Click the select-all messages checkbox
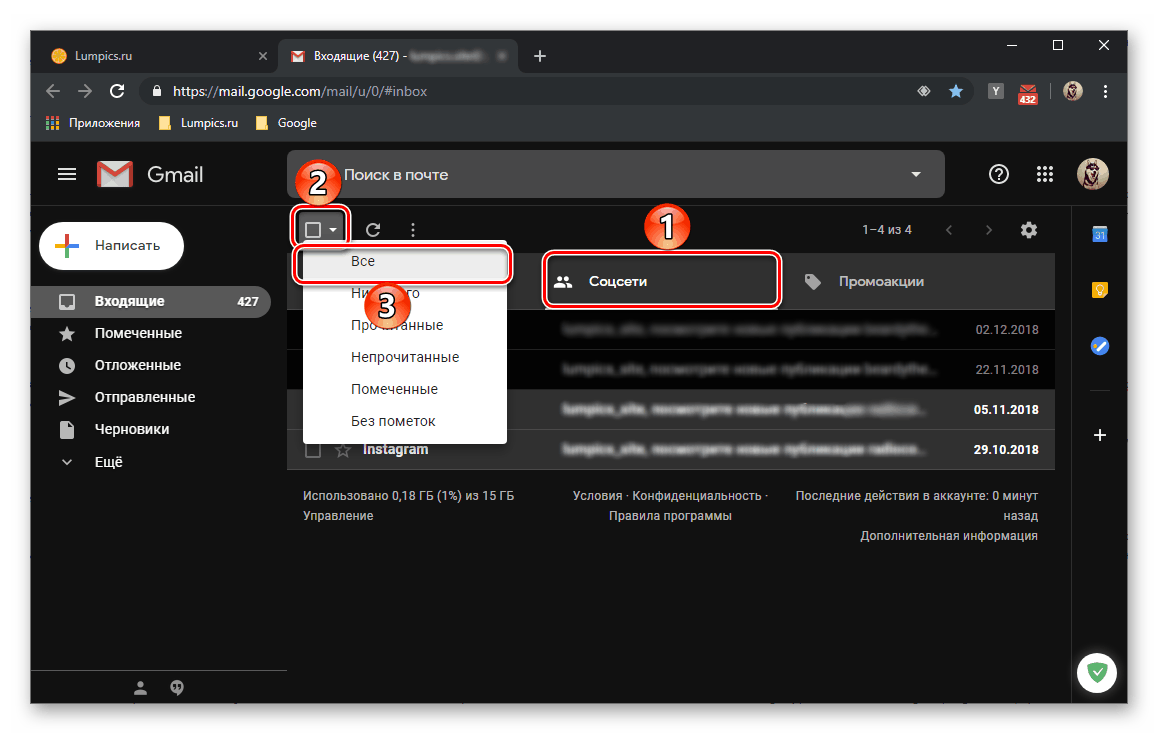 pyautogui.click(x=312, y=229)
